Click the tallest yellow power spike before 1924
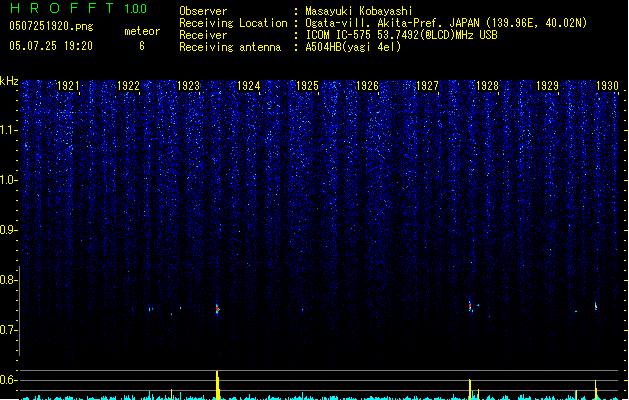This screenshot has width=629, height=400. point(217,385)
